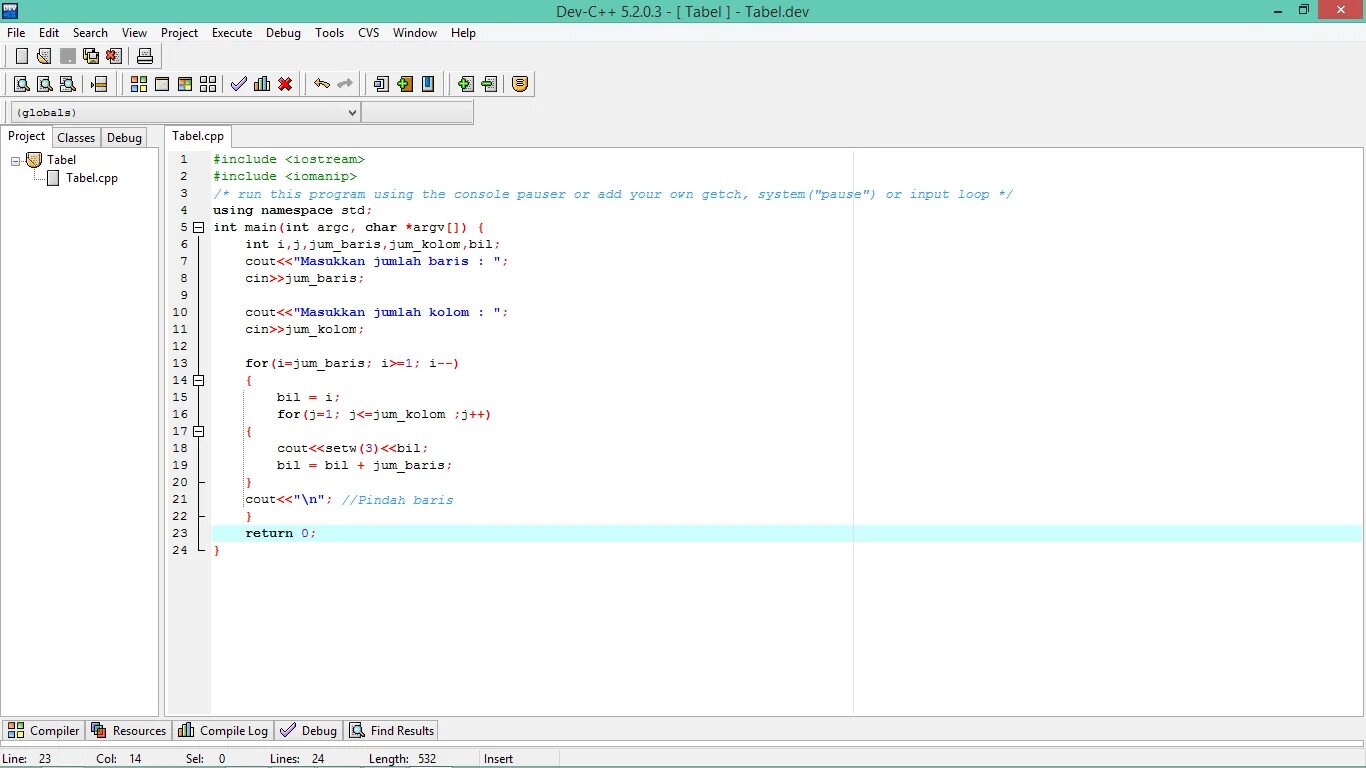
Task: Click the purple checkmark Debug icon
Action: click(238, 84)
